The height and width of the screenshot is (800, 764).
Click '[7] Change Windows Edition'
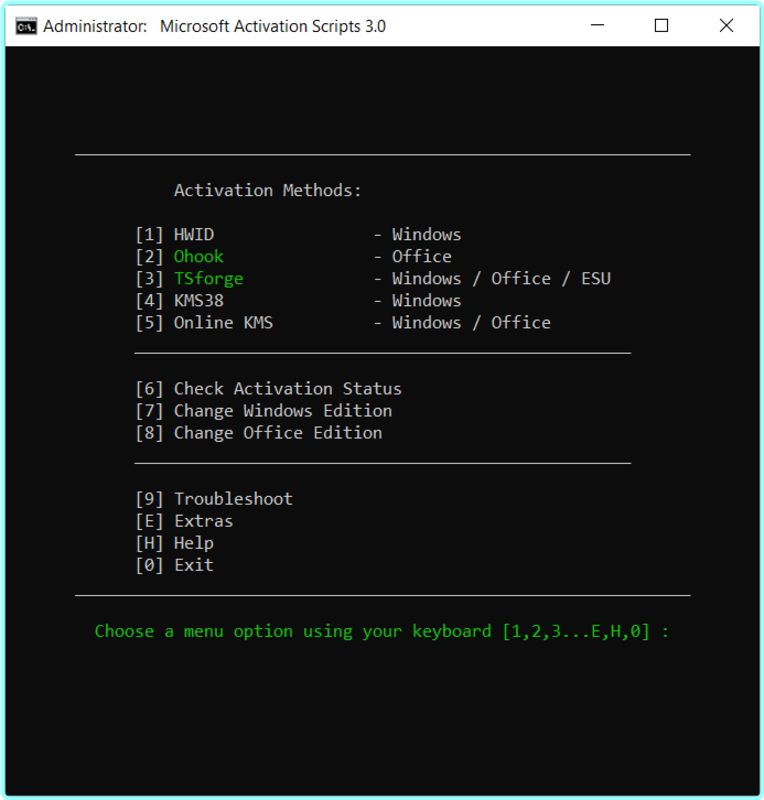click(264, 411)
